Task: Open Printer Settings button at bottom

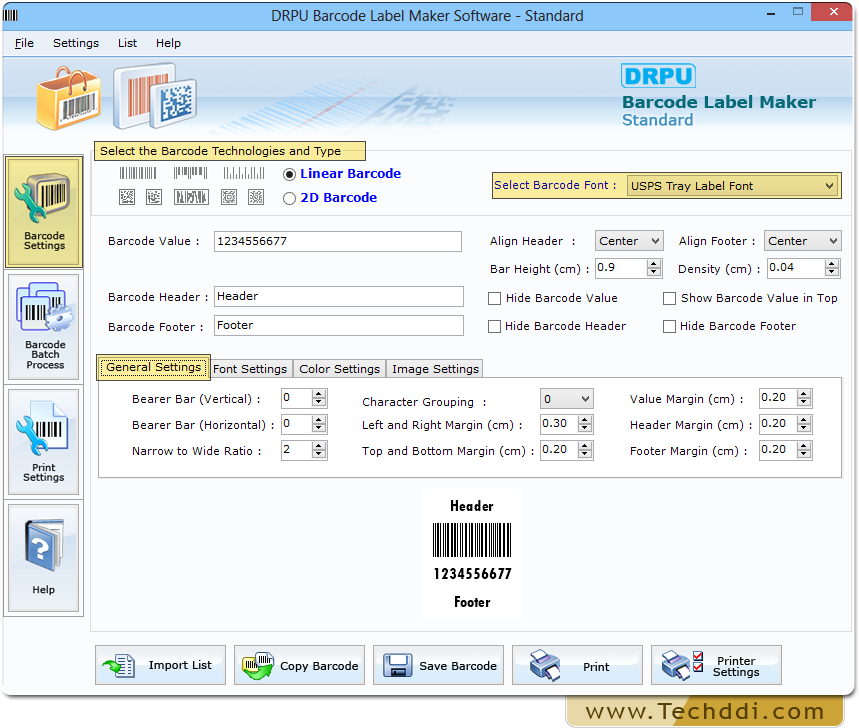Action: point(717,665)
